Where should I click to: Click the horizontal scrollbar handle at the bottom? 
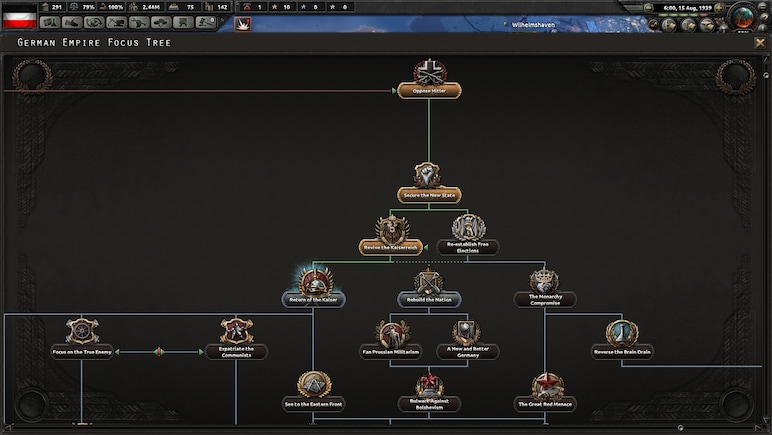point(680,428)
